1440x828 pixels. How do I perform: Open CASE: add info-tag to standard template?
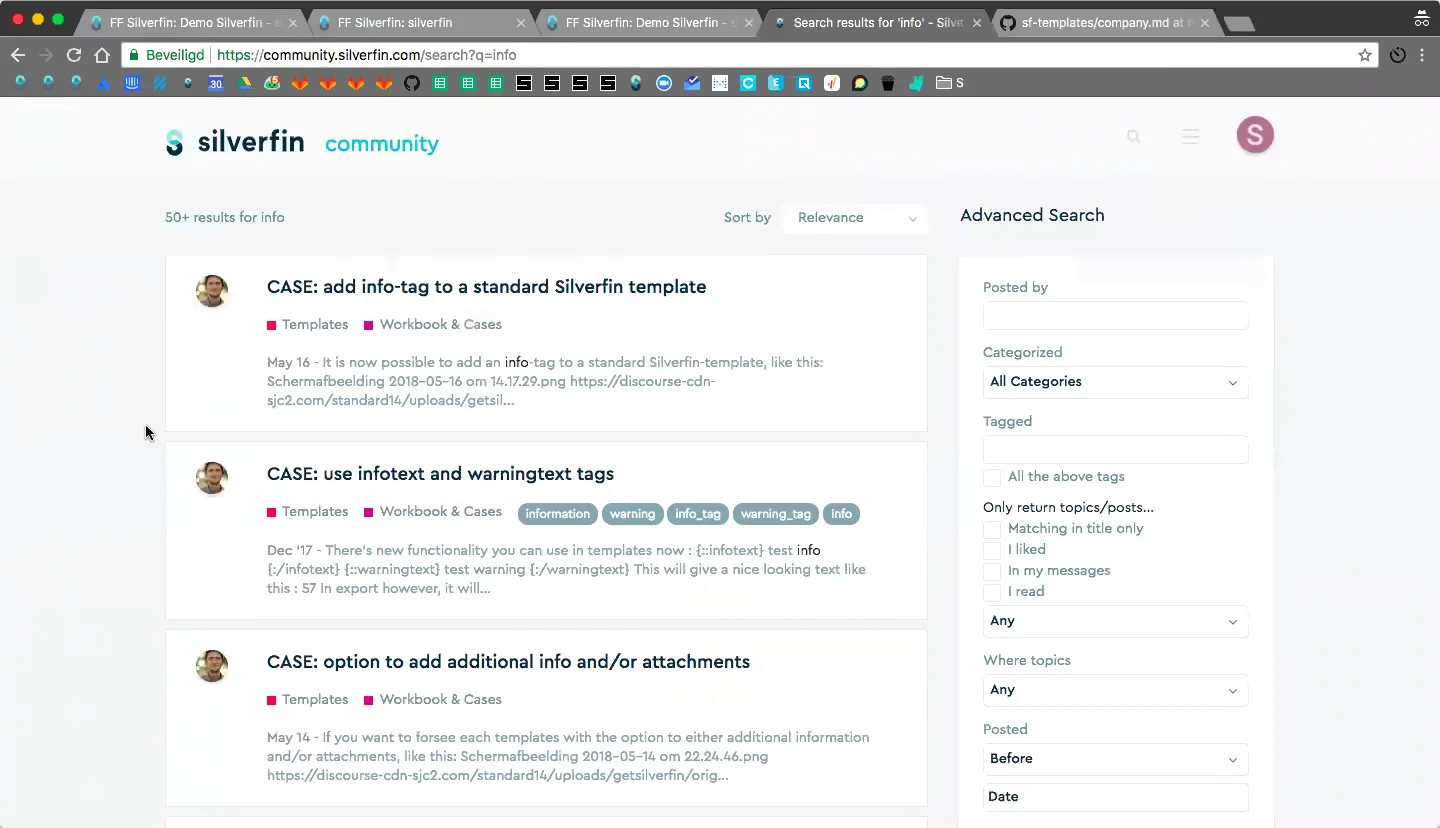[486, 287]
